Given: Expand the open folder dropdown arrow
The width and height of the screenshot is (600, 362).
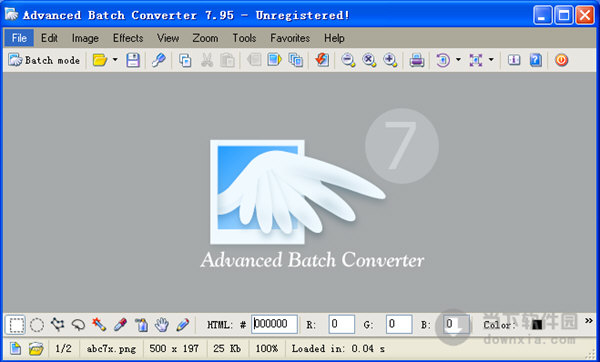Looking at the screenshot, I should pyautogui.click(x=115, y=60).
